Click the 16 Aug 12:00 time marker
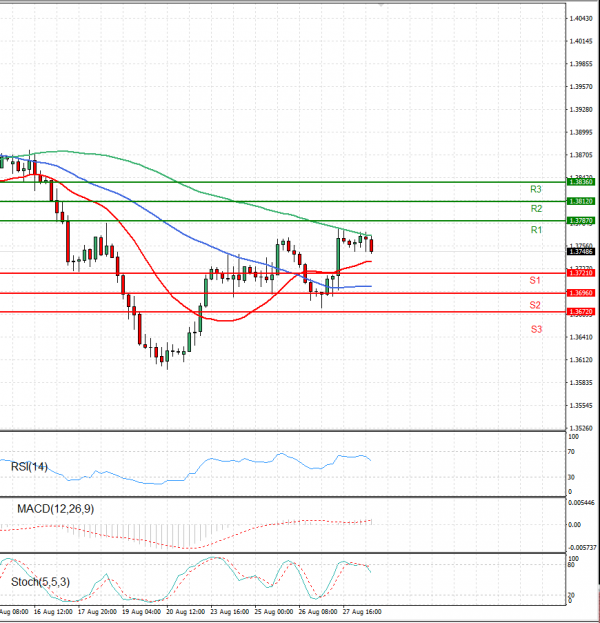This screenshot has height=623, width=600. (53, 612)
